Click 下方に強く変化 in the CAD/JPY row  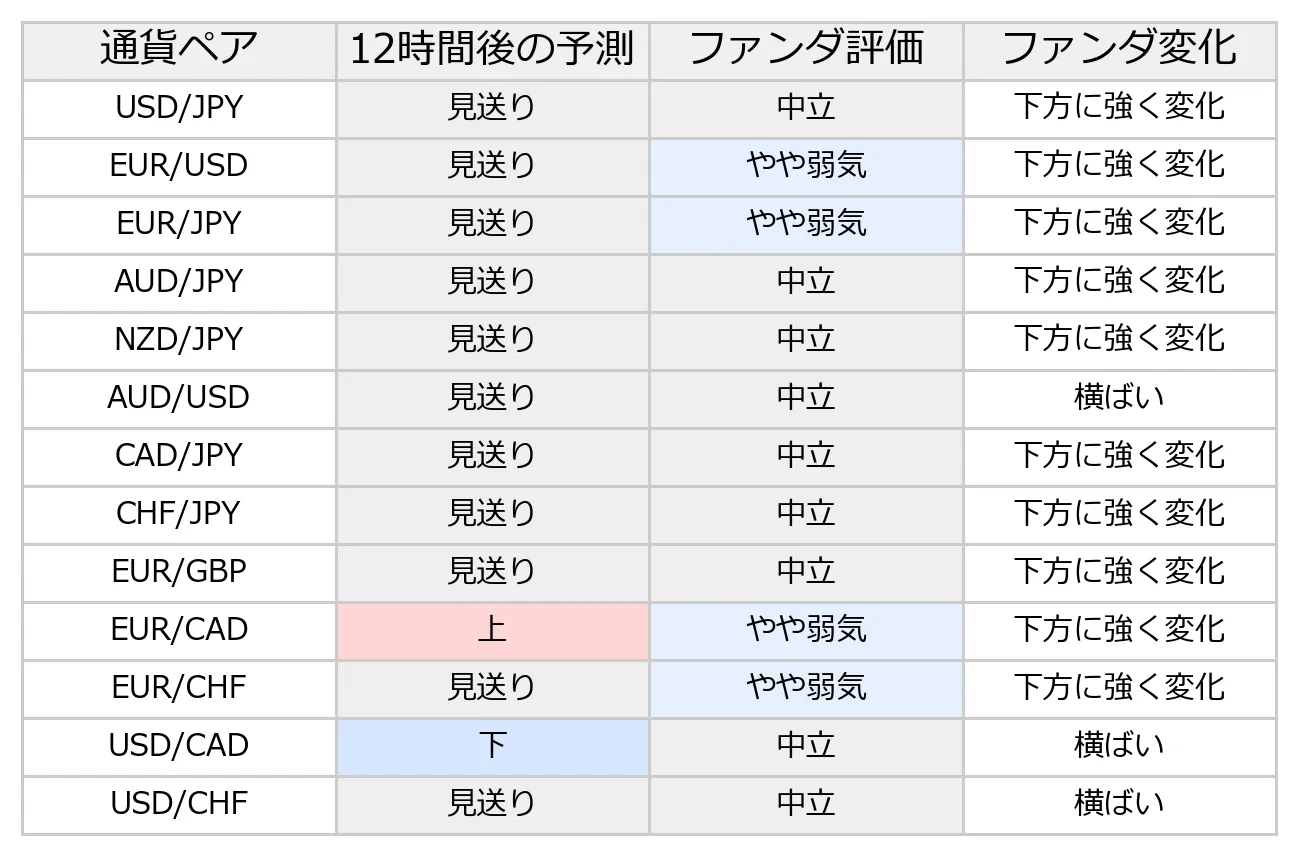[1120, 456]
